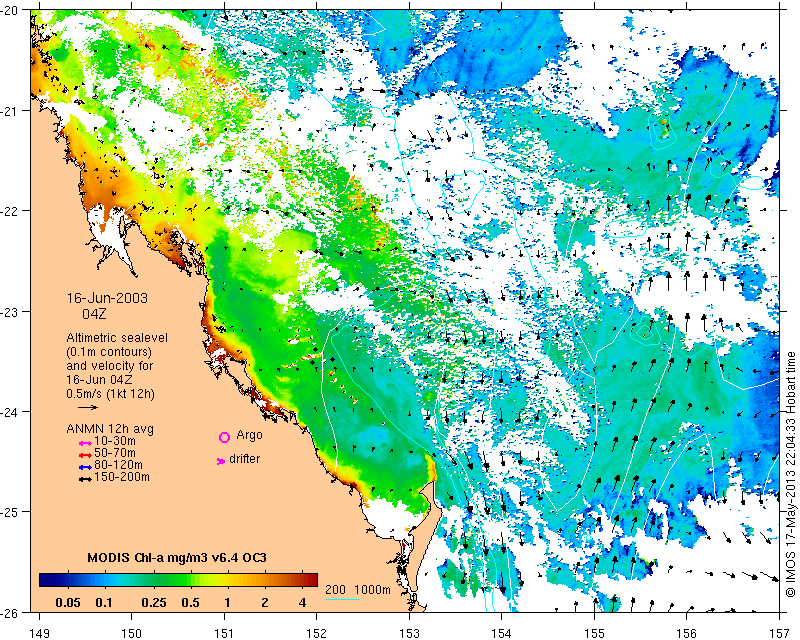The image size is (800, 640).
Task: Click the longitude label 151
Action: 224,633
